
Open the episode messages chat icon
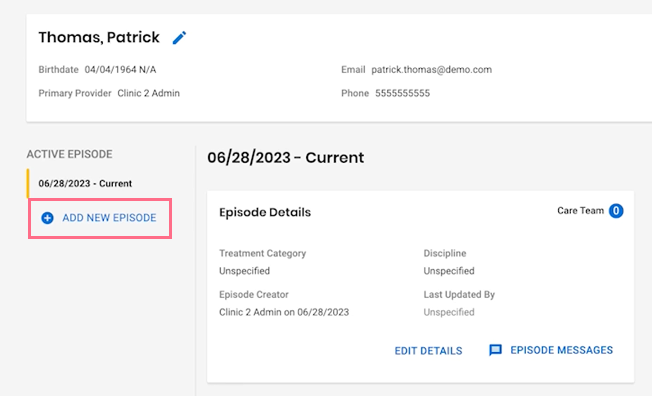(495, 350)
